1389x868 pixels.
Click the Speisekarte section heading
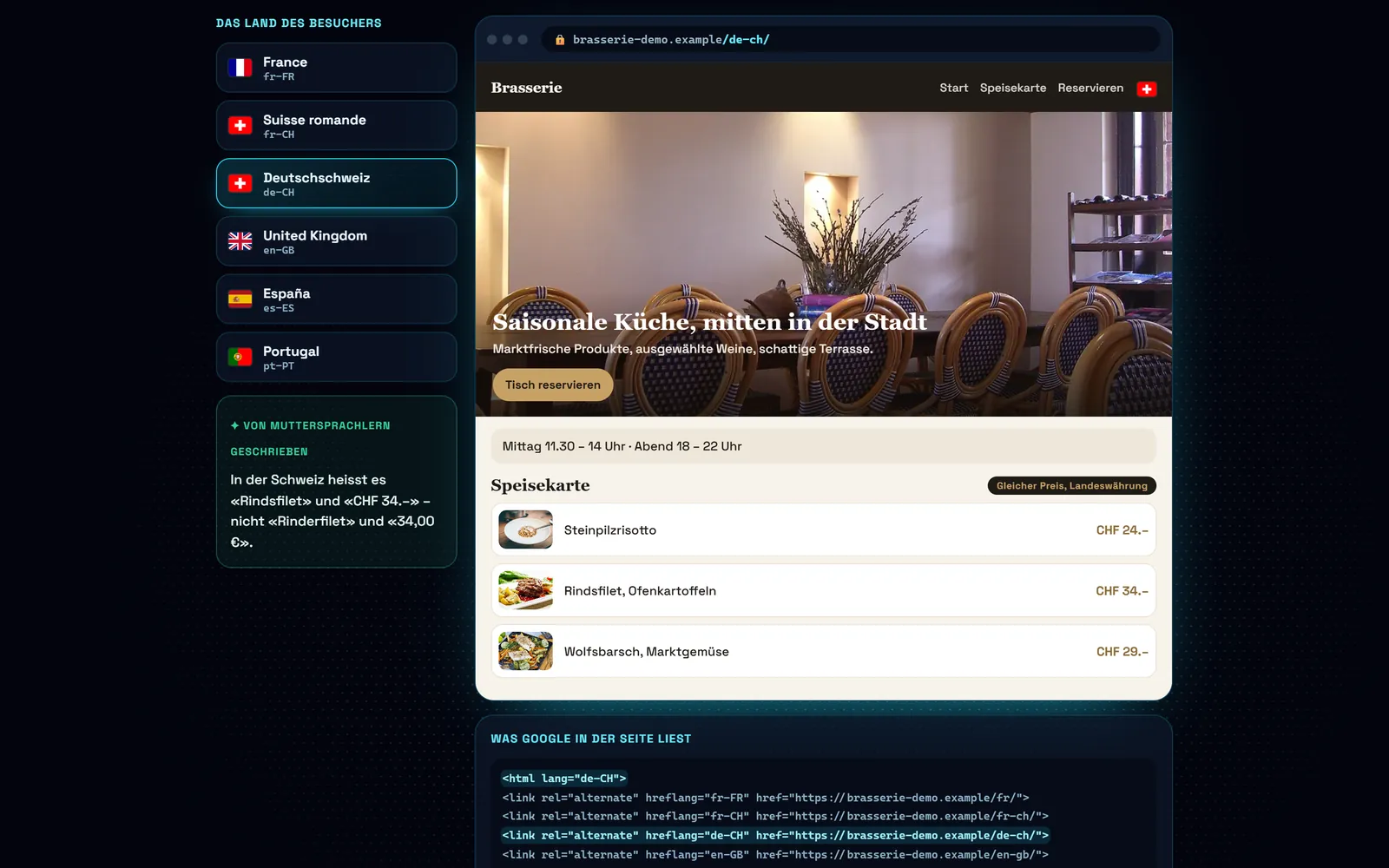click(x=540, y=485)
